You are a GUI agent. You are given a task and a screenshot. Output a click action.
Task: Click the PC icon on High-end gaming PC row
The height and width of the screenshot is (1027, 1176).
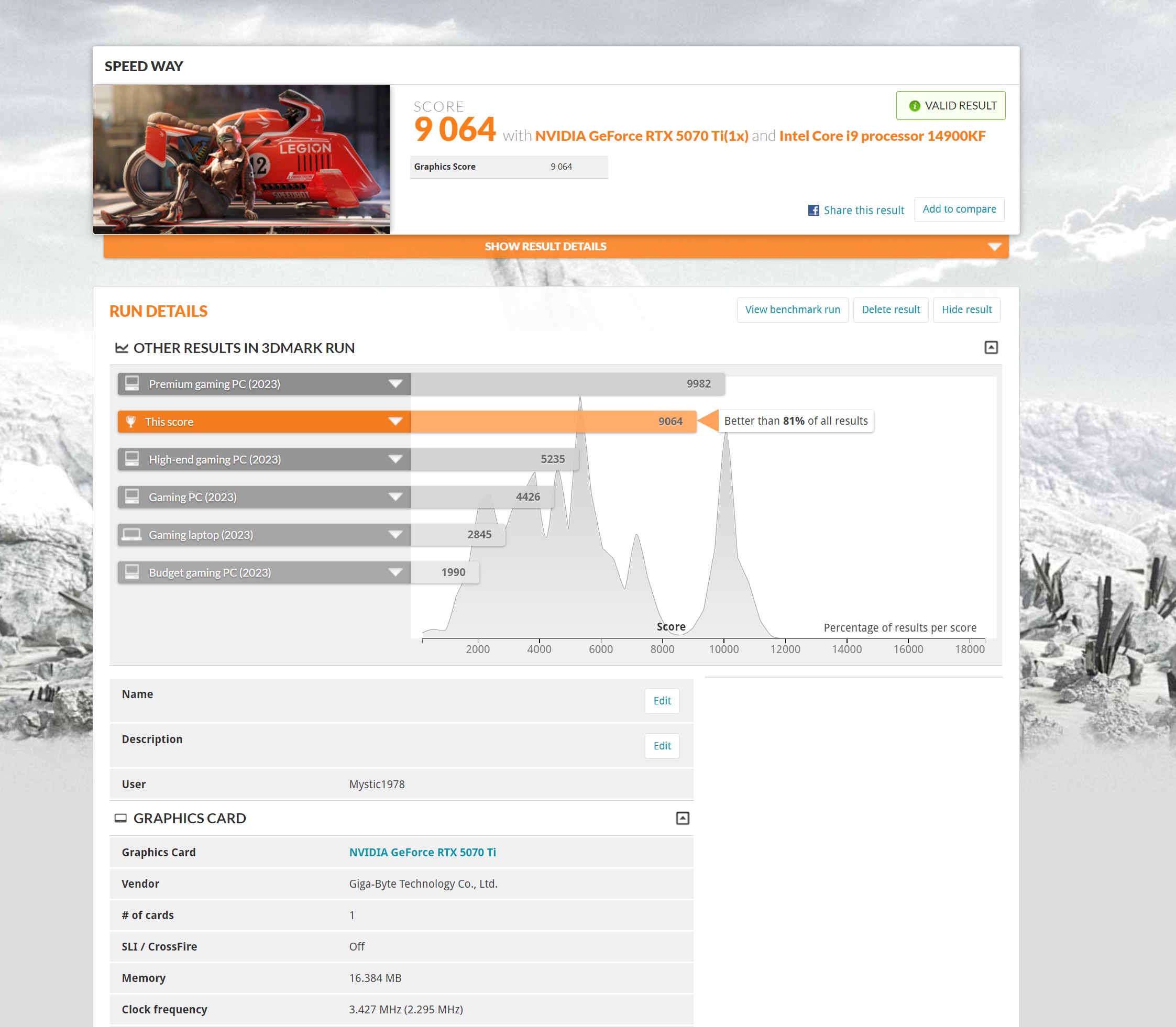[x=132, y=459]
